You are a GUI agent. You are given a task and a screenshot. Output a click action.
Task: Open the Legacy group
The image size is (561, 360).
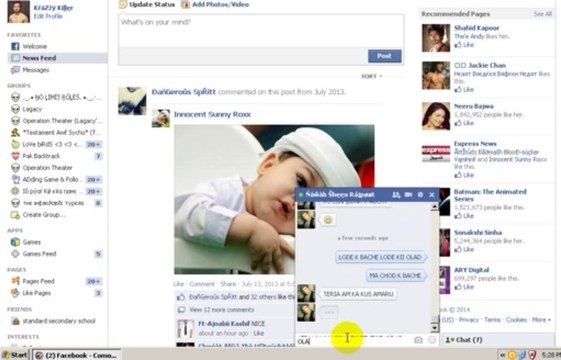(32, 109)
